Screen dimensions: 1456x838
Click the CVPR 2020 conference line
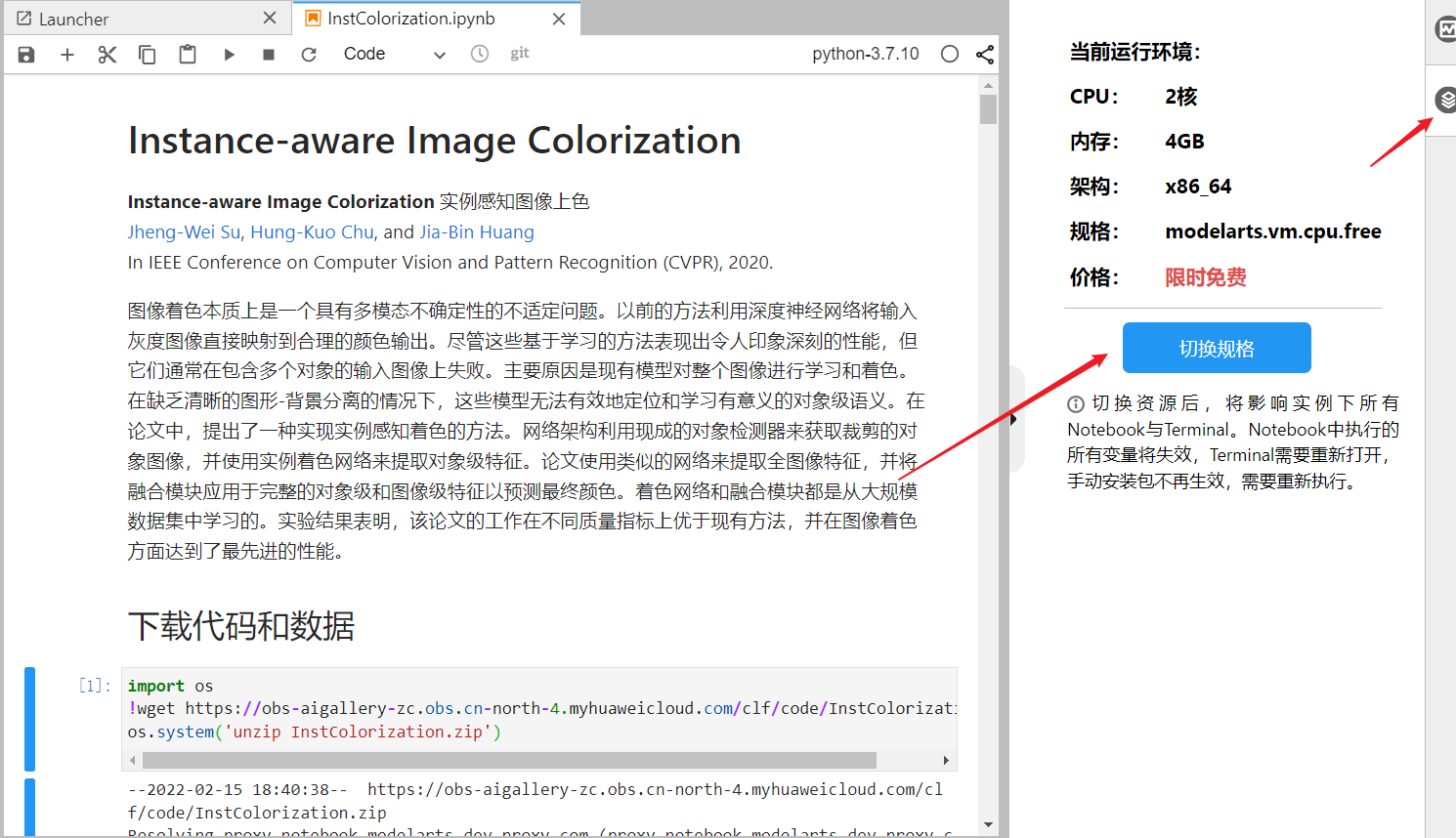[x=450, y=263]
